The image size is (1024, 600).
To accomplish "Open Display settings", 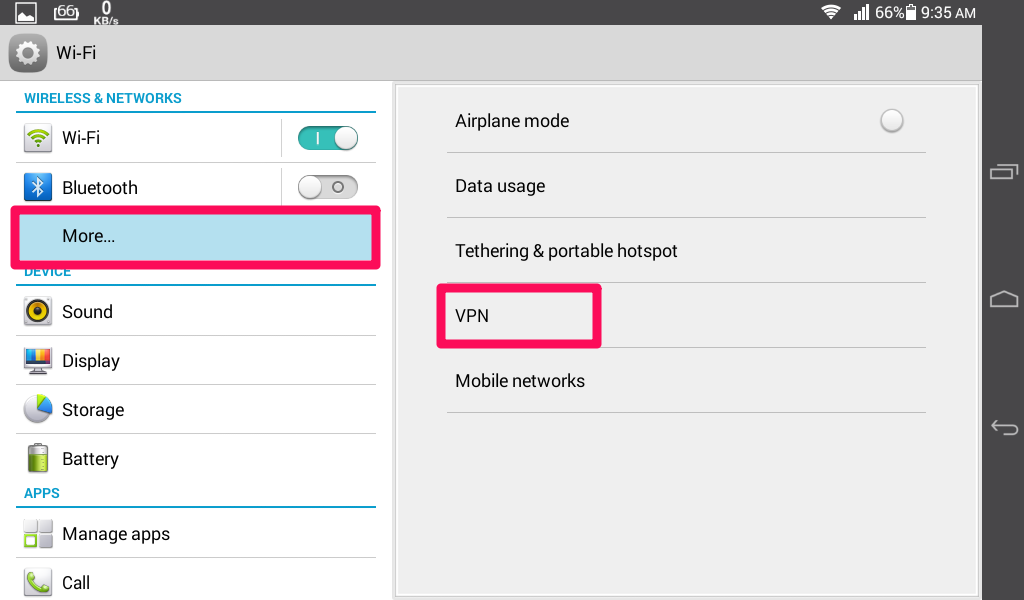I will 196,360.
